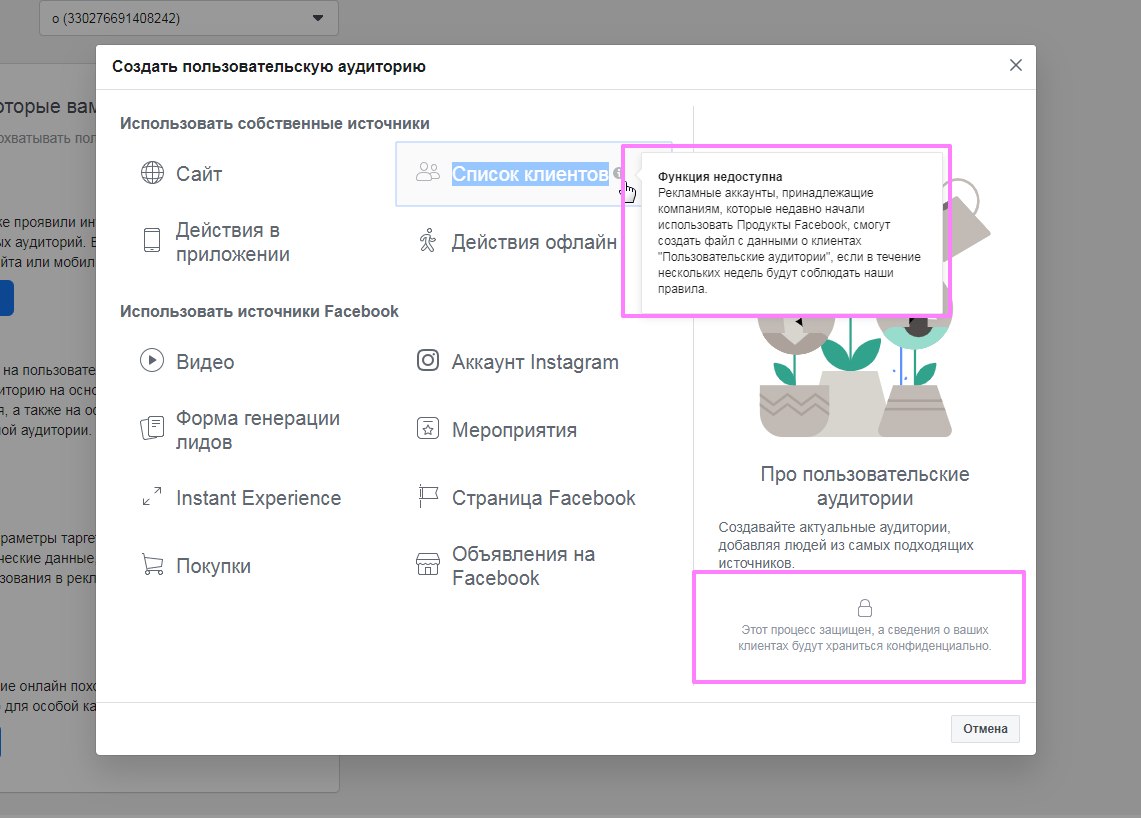Click the lead form icon for Форма генерации лидов
This screenshot has width=1141, height=818.
152,428
